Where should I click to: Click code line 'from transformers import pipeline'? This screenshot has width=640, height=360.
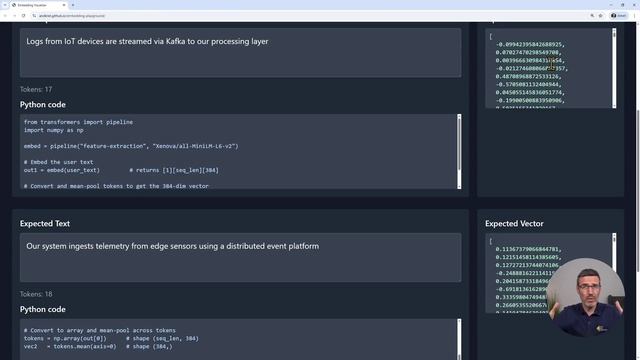pyautogui.click(x=78, y=122)
